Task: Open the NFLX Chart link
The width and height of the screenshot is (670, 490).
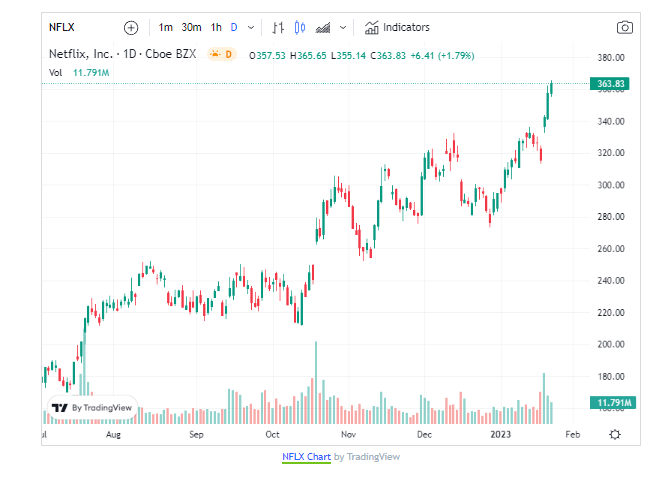Action: pyautogui.click(x=306, y=457)
